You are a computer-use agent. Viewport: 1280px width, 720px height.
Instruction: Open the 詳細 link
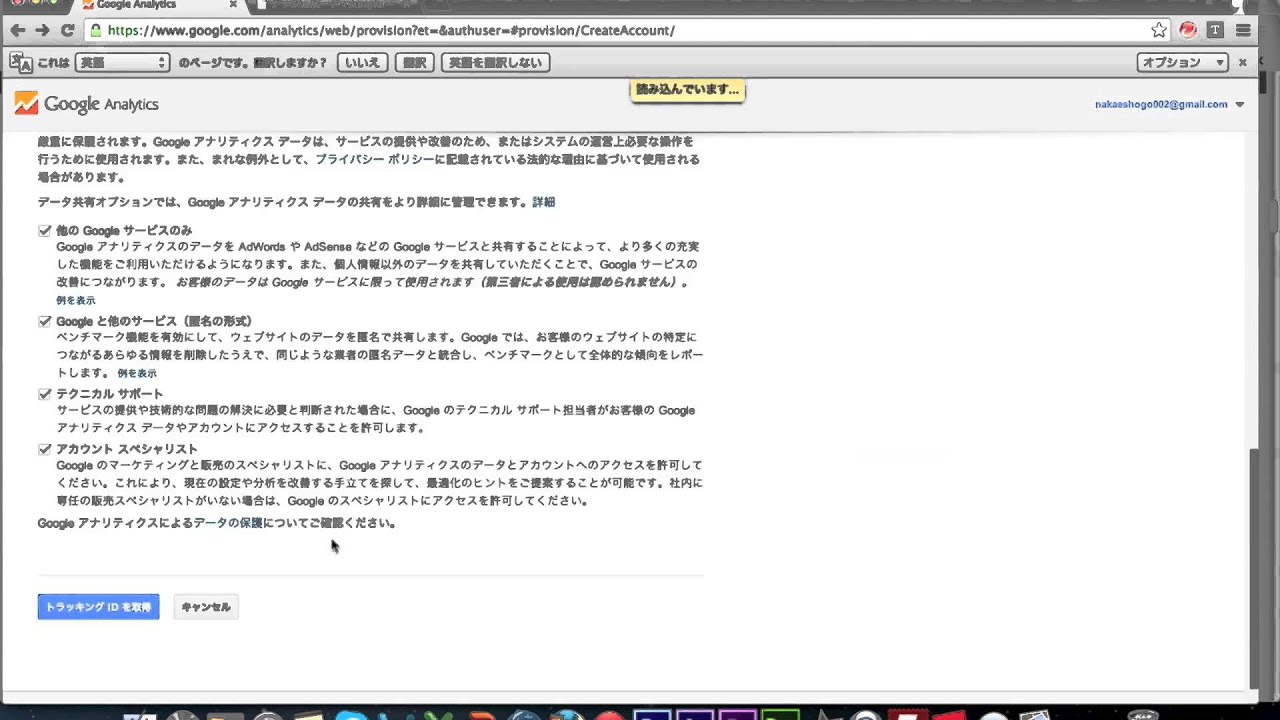pos(543,202)
